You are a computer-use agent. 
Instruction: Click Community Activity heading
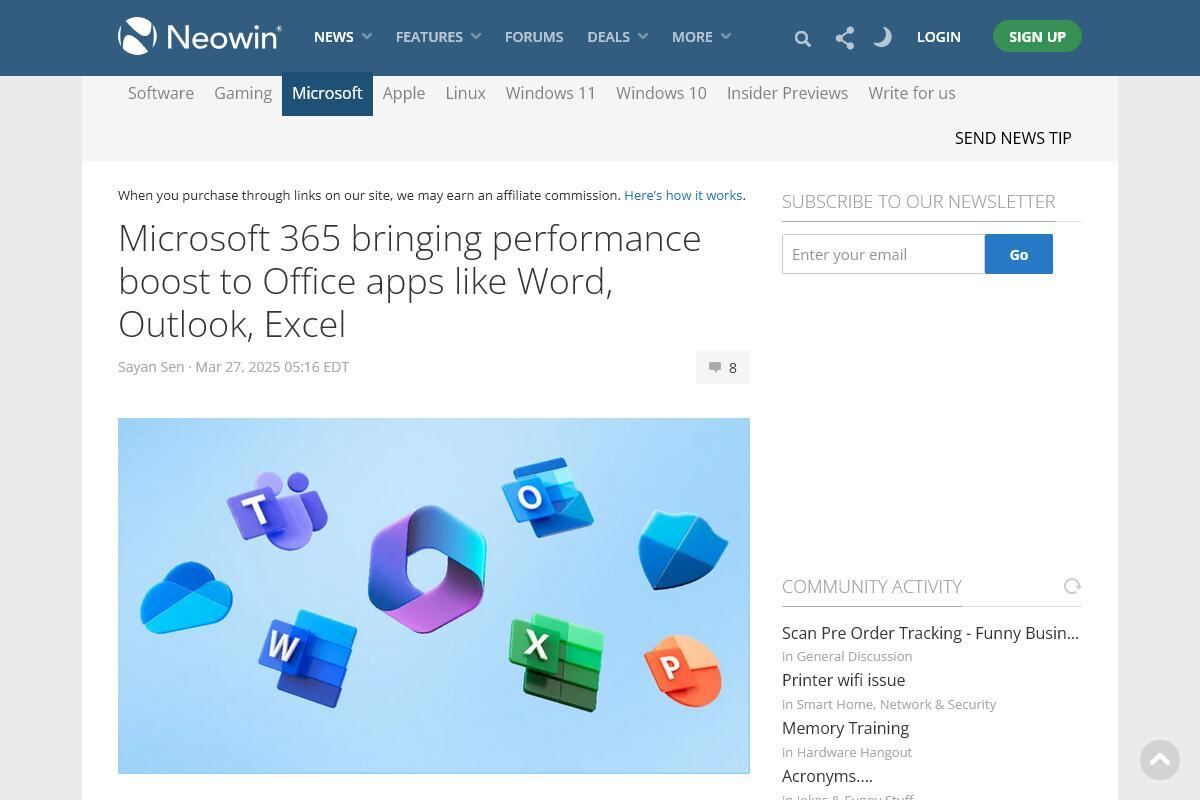click(x=871, y=586)
